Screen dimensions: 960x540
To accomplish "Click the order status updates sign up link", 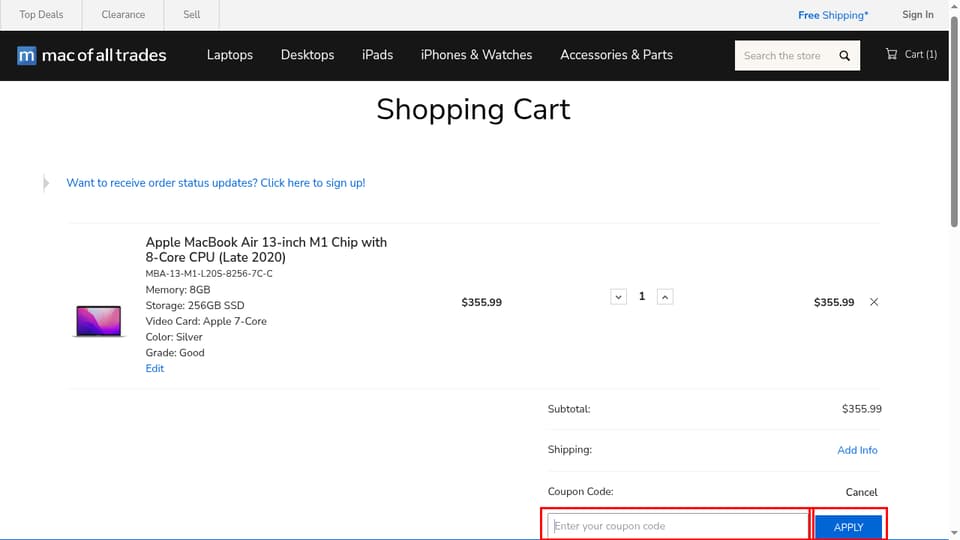I will tap(216, 183).
